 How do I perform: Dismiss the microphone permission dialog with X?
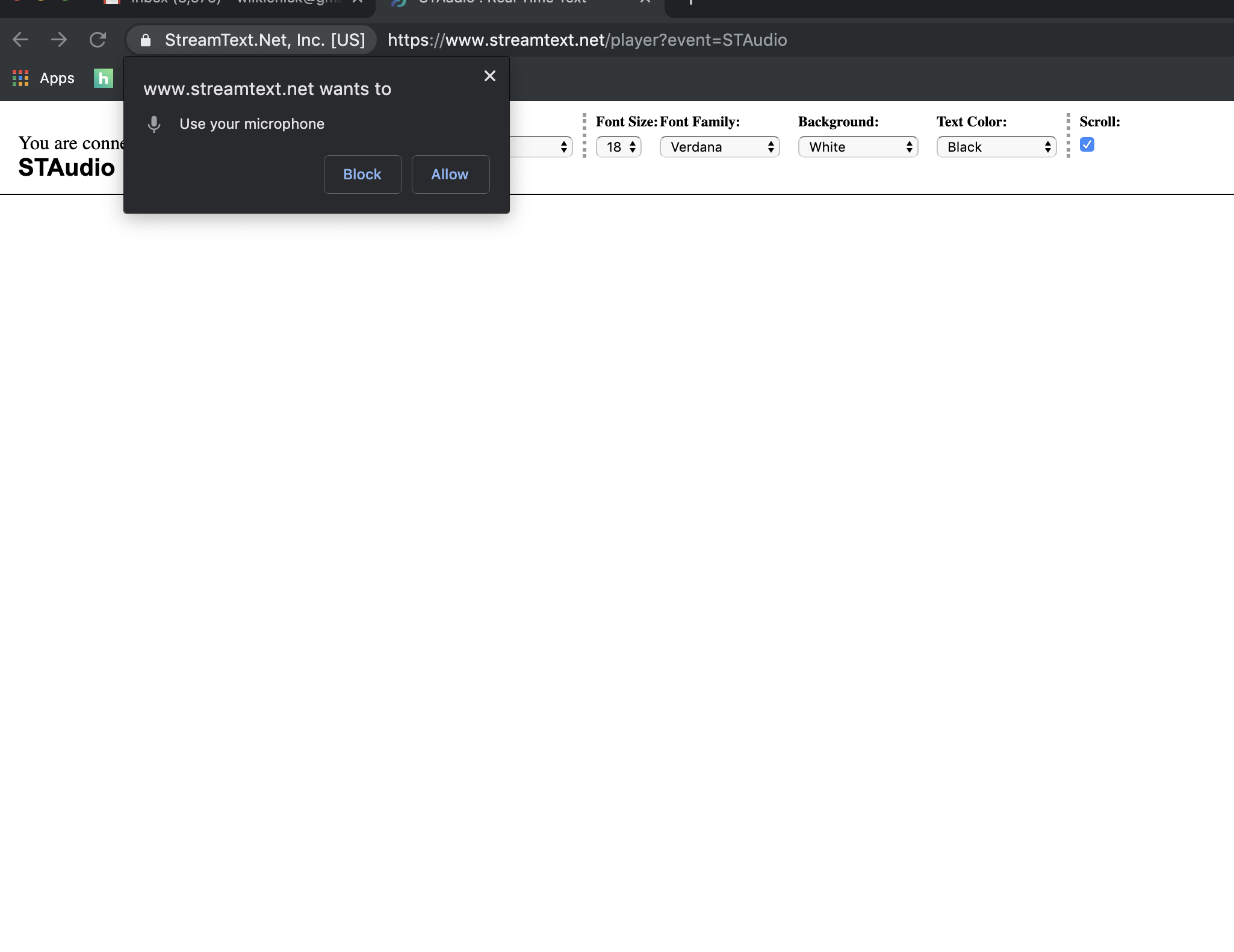489,76
